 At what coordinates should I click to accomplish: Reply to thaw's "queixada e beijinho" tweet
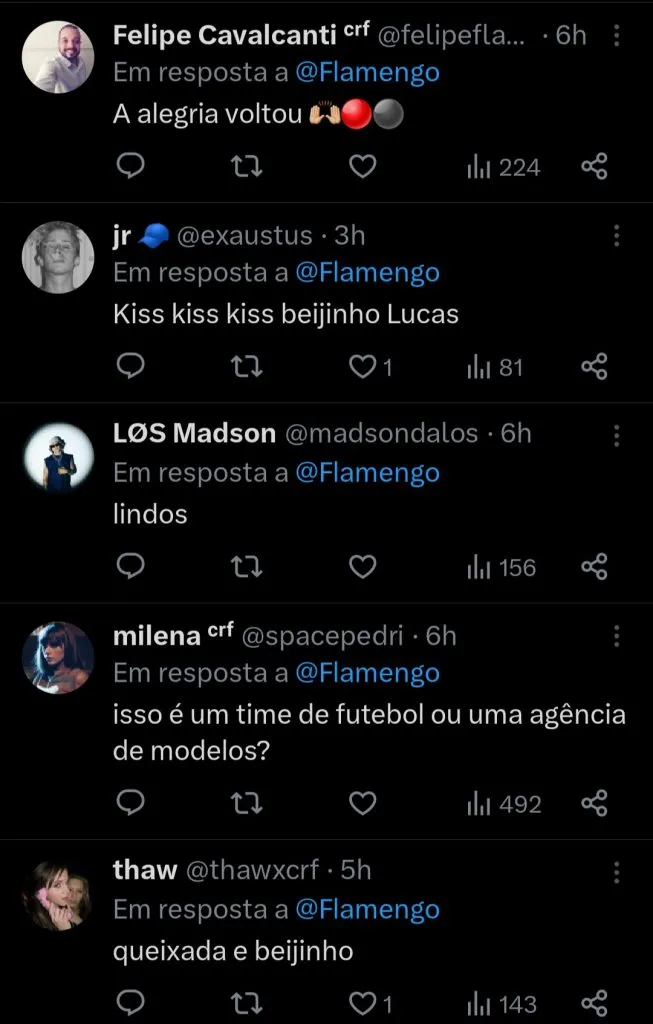[x=132, y=1003]
